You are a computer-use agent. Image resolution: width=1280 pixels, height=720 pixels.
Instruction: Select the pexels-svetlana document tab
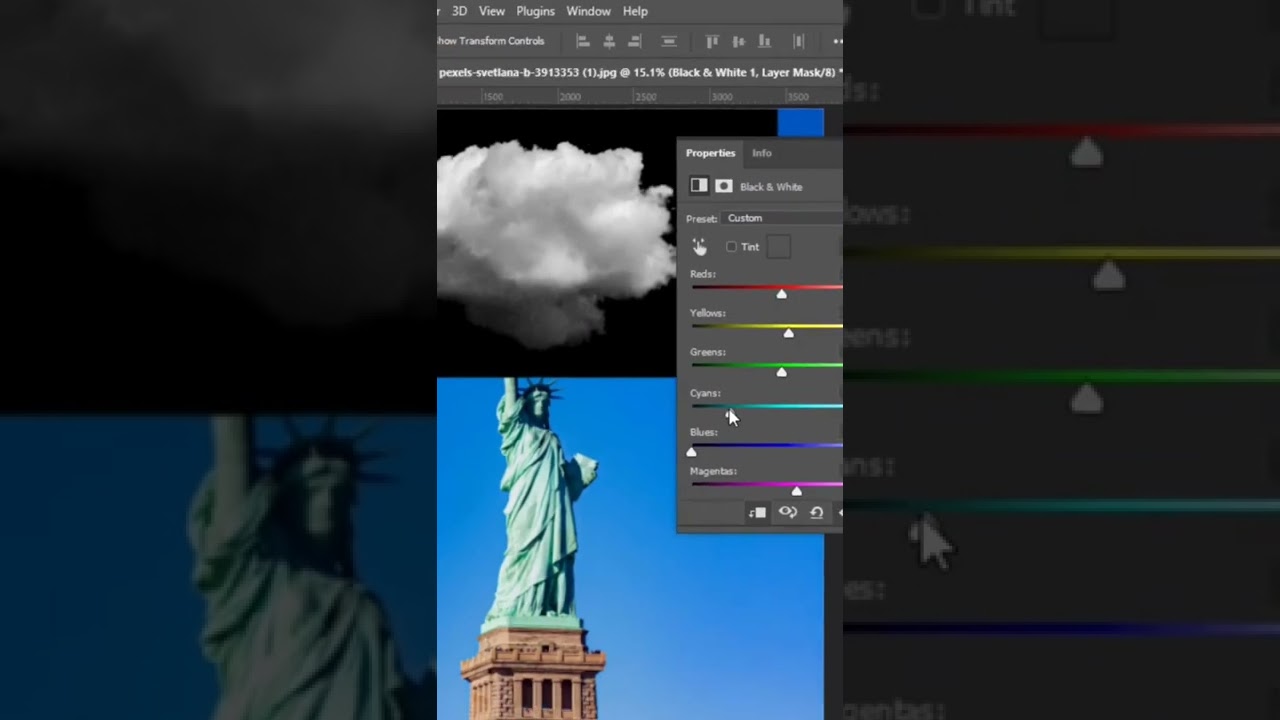[640, 72]
